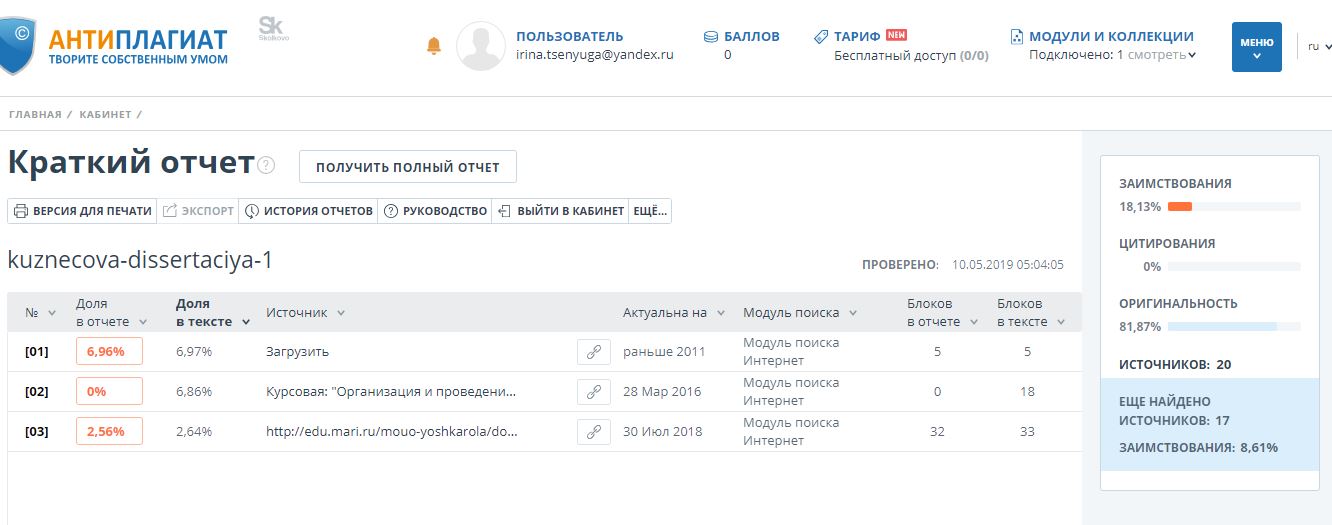Viewport: 1332px width, 525px height.
Task: Click Версия для печати toolbar item
Action: coord(82,211)
